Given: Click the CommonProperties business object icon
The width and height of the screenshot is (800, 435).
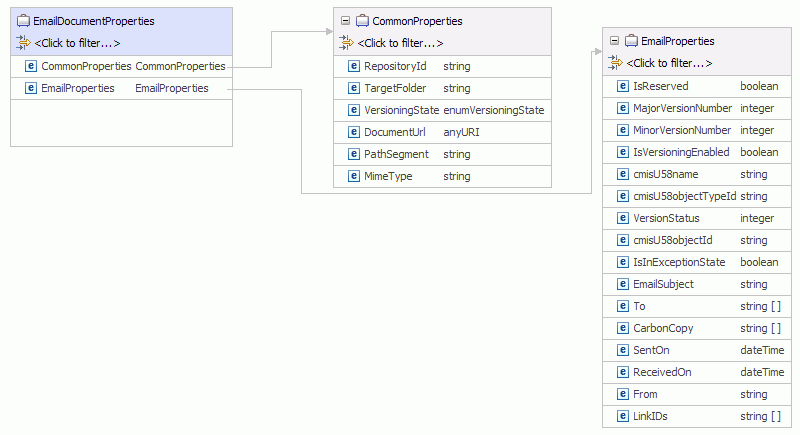Looking at the screenshot, I should pos(362,21).
